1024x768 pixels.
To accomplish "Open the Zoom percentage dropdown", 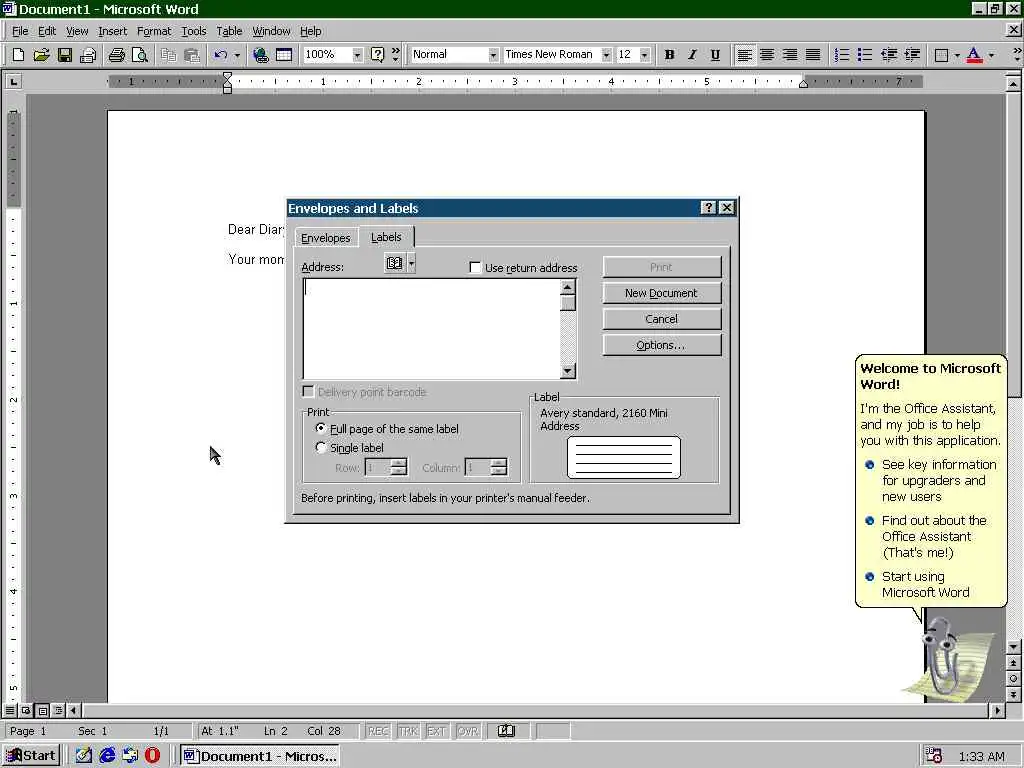I will pyautogui.click(x=357, y=55).
